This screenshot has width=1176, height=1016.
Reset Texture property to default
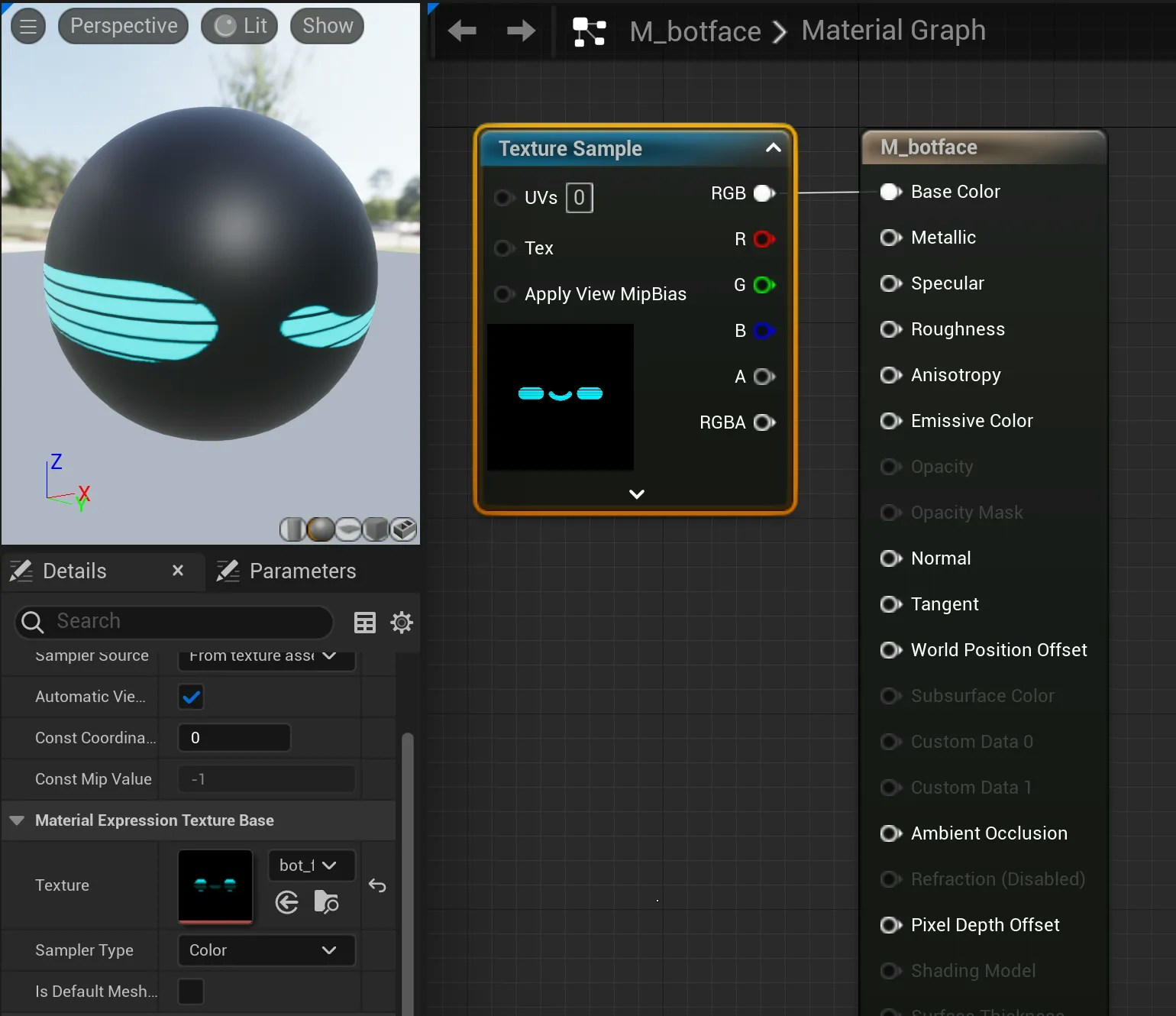[377, 885]
